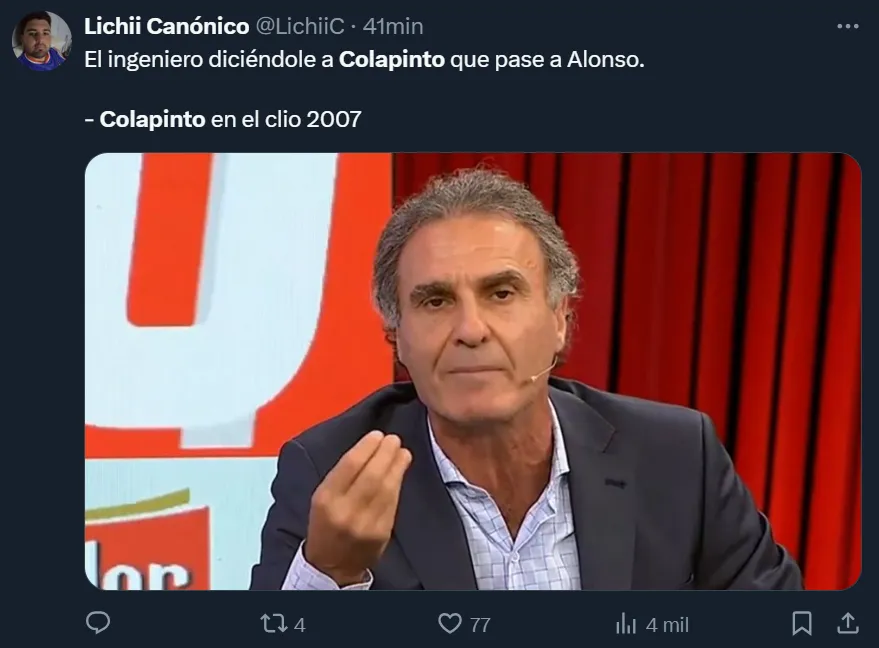Click bold Colapinto before "que pase"
This screenshot has width=879, height=648.
click(392, 59)
